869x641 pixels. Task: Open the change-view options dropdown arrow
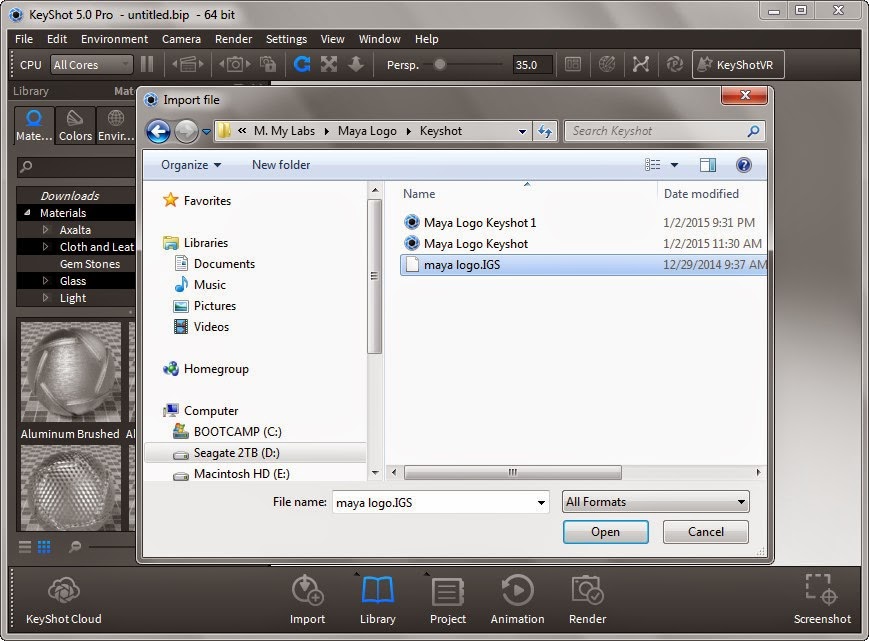click(x=674, y=165)
